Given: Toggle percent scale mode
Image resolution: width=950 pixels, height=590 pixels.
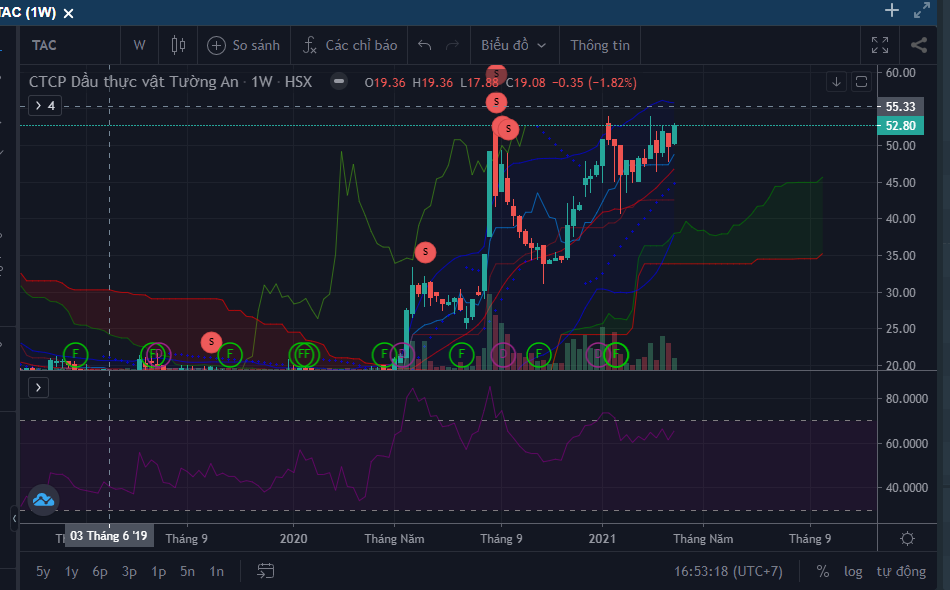Looking at the screenshot, I should point(822,571).
